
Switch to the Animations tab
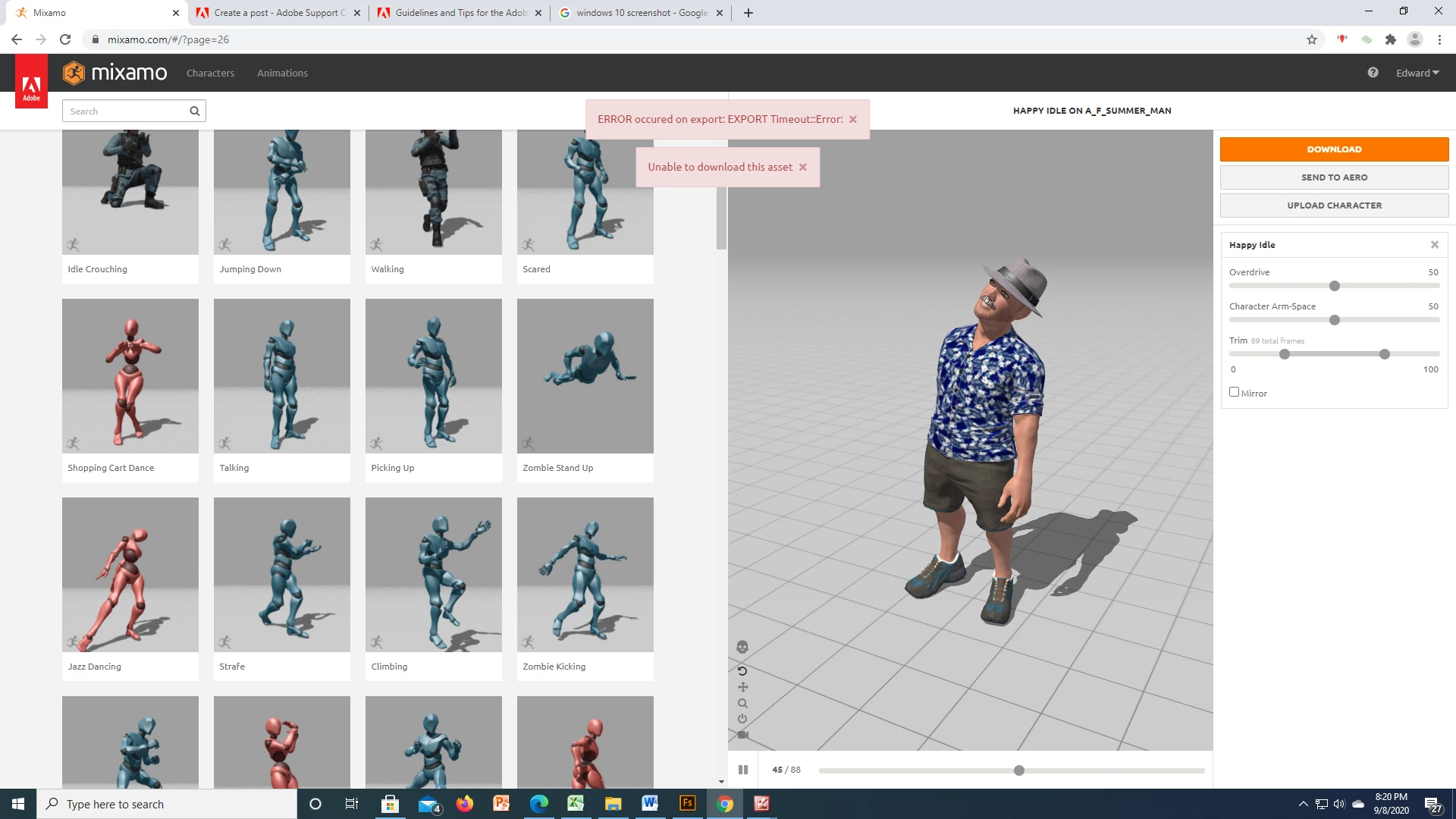point(282,73)
